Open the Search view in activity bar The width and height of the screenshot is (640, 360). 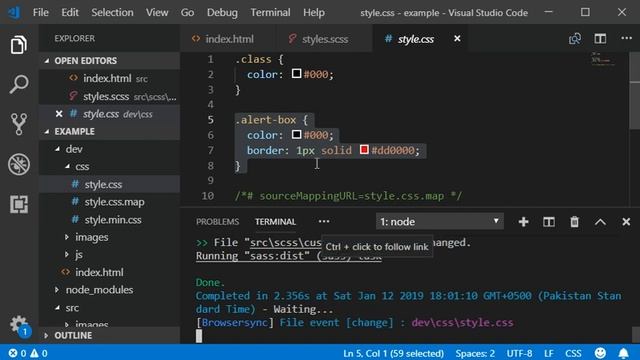pos(19,84)
